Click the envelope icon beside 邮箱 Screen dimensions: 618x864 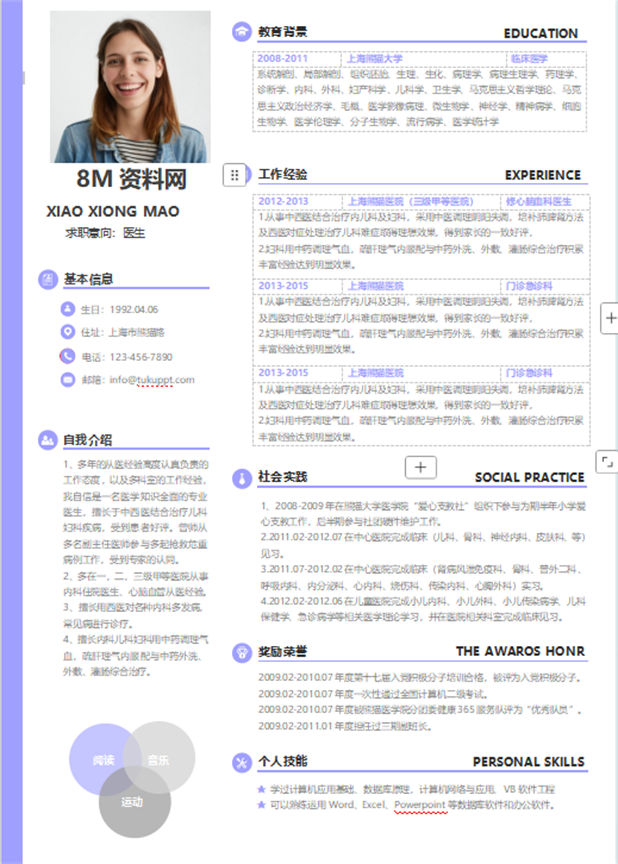pos(67,380)
